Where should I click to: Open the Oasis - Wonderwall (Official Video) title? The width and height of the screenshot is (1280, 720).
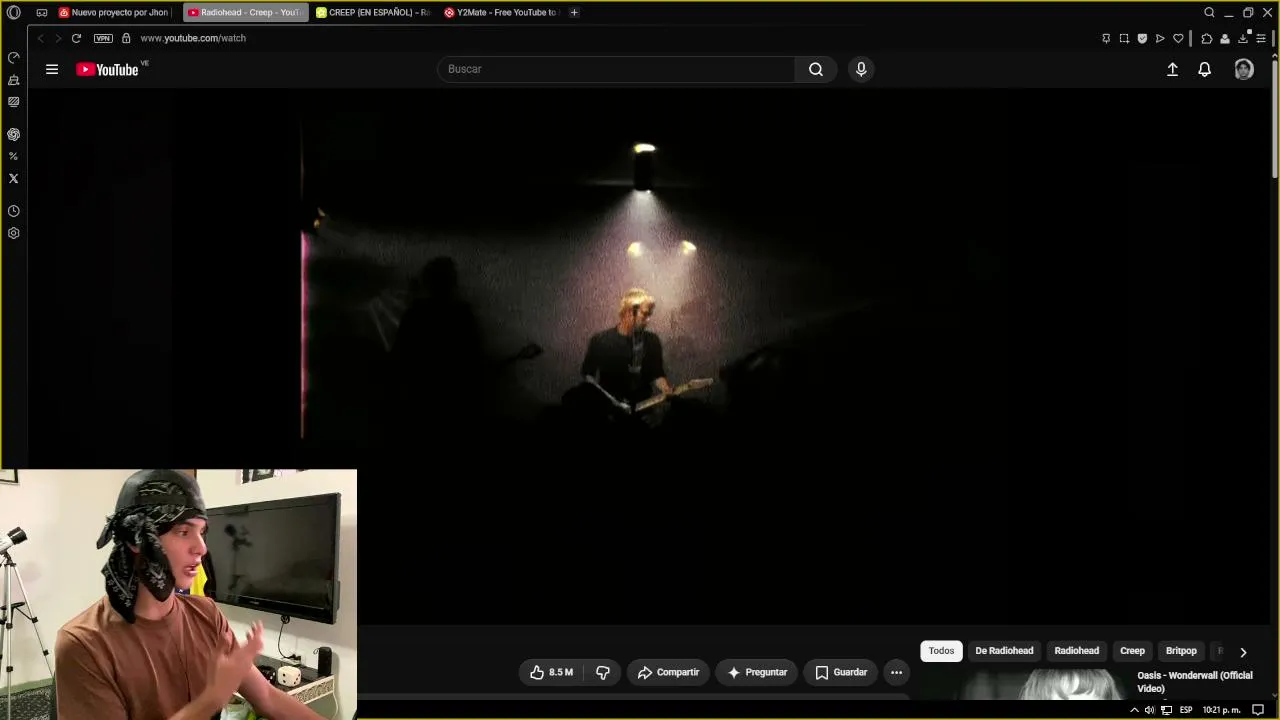coord(1195,682)
